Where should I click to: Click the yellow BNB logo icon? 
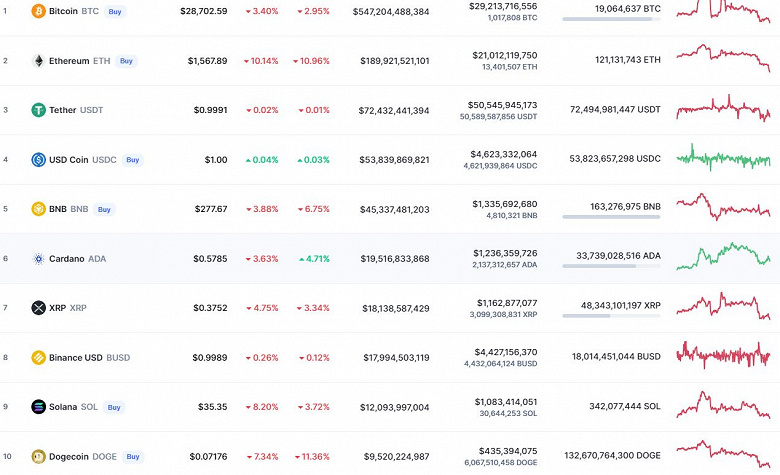pyautogui.click(x=39, y=209)
